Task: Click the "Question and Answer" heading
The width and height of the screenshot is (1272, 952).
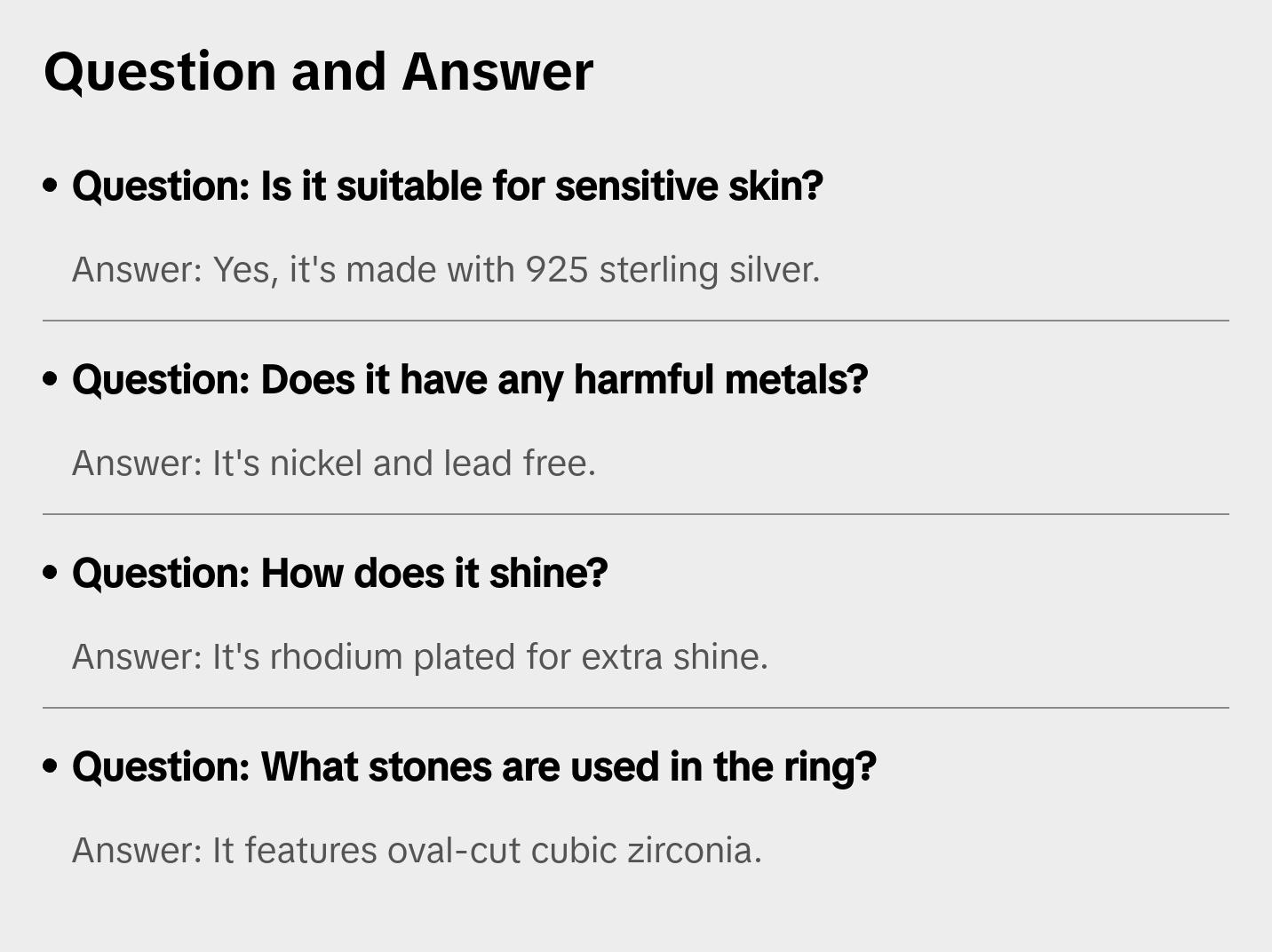Action: tap(318, 71)
